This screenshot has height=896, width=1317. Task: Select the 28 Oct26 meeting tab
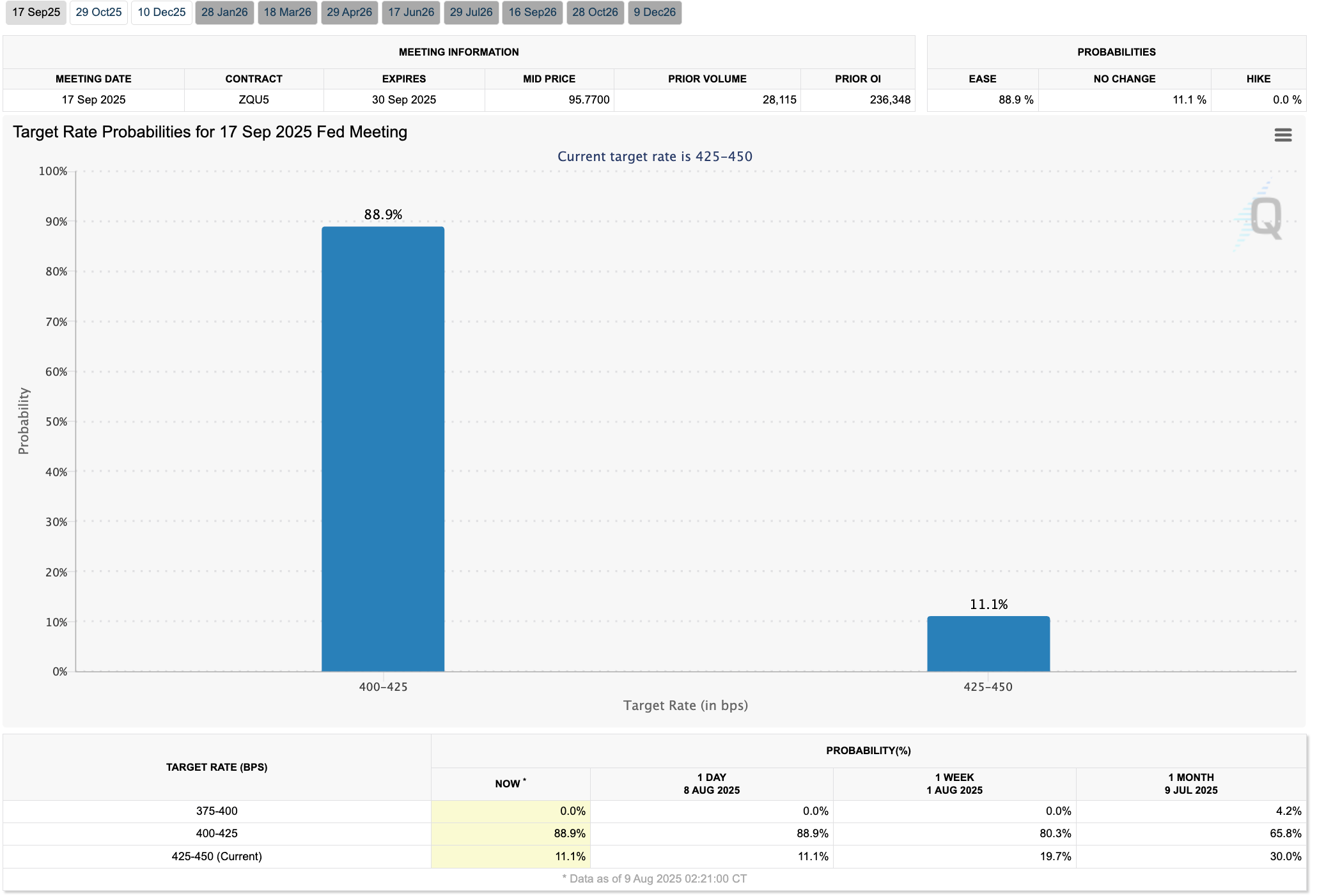595,12
